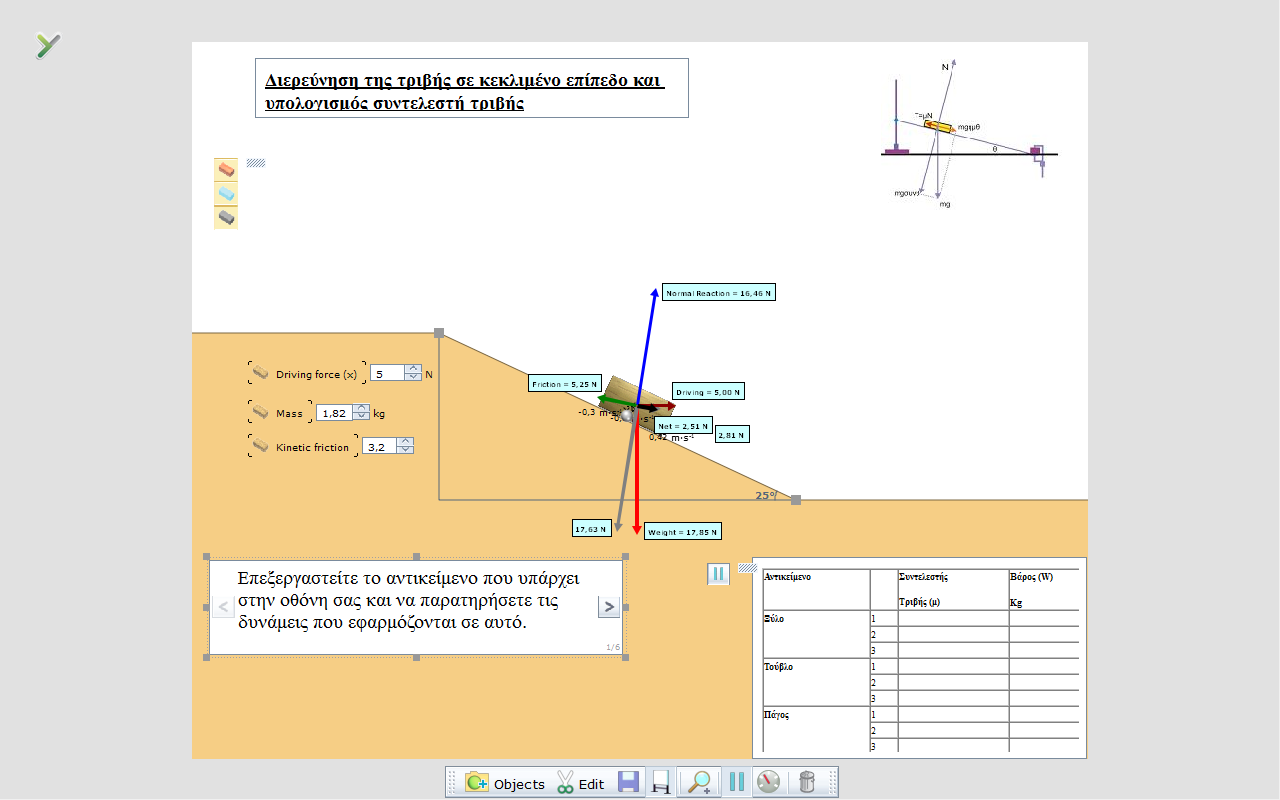Click the wood block icon beside Kinetic friction
Viewport: 1280px width, 800px height.
tap(260, 446)
